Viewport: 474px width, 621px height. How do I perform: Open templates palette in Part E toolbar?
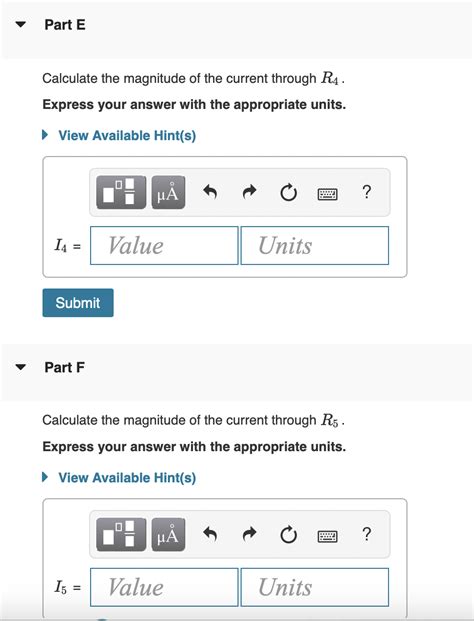[121, 192]
